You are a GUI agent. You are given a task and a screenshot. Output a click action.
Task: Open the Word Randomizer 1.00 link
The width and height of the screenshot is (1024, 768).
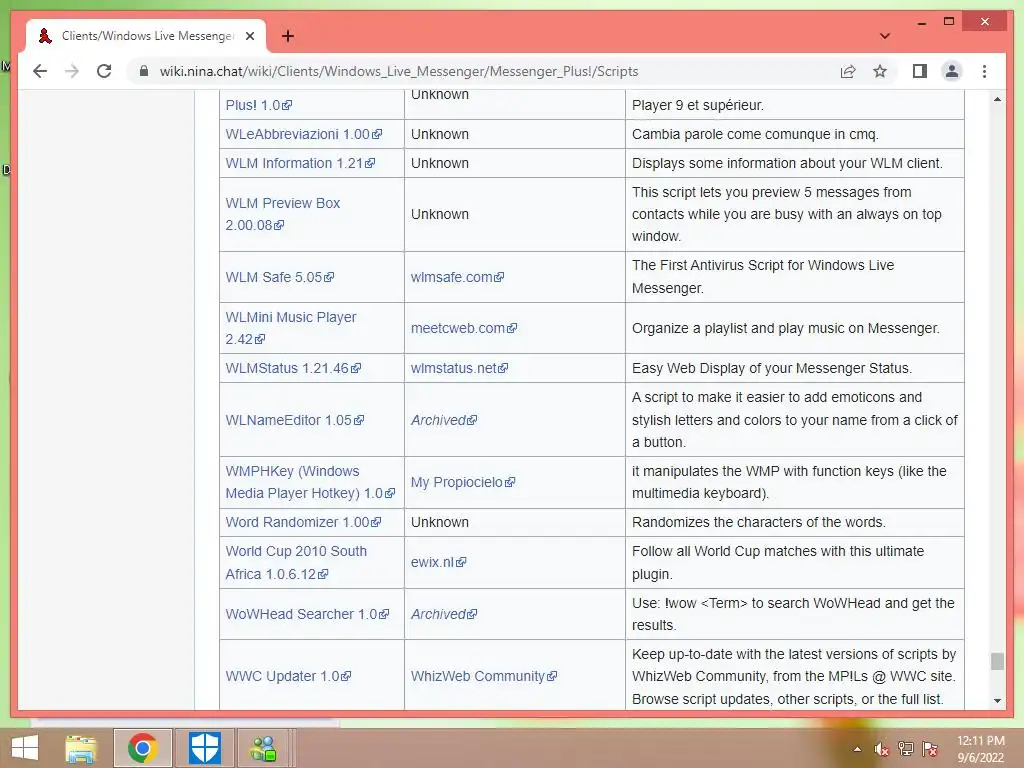click(303, 522)
